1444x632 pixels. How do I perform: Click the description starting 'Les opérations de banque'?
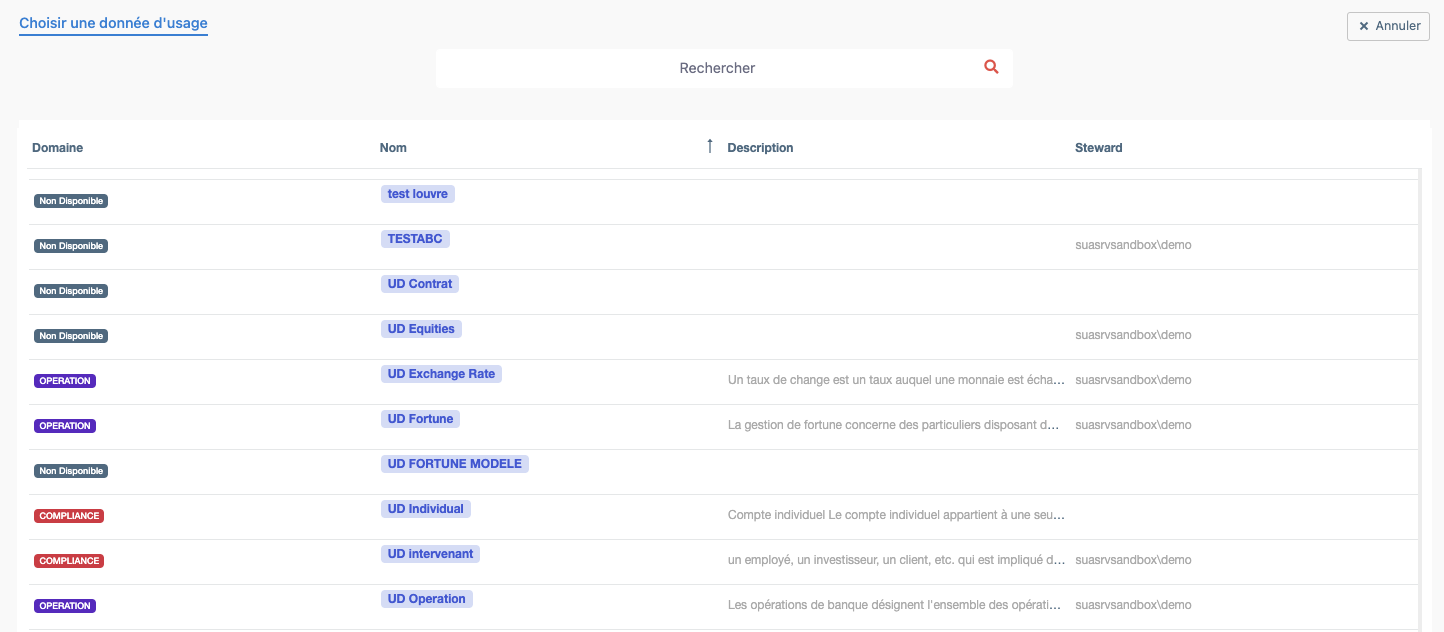coord(894,605)
